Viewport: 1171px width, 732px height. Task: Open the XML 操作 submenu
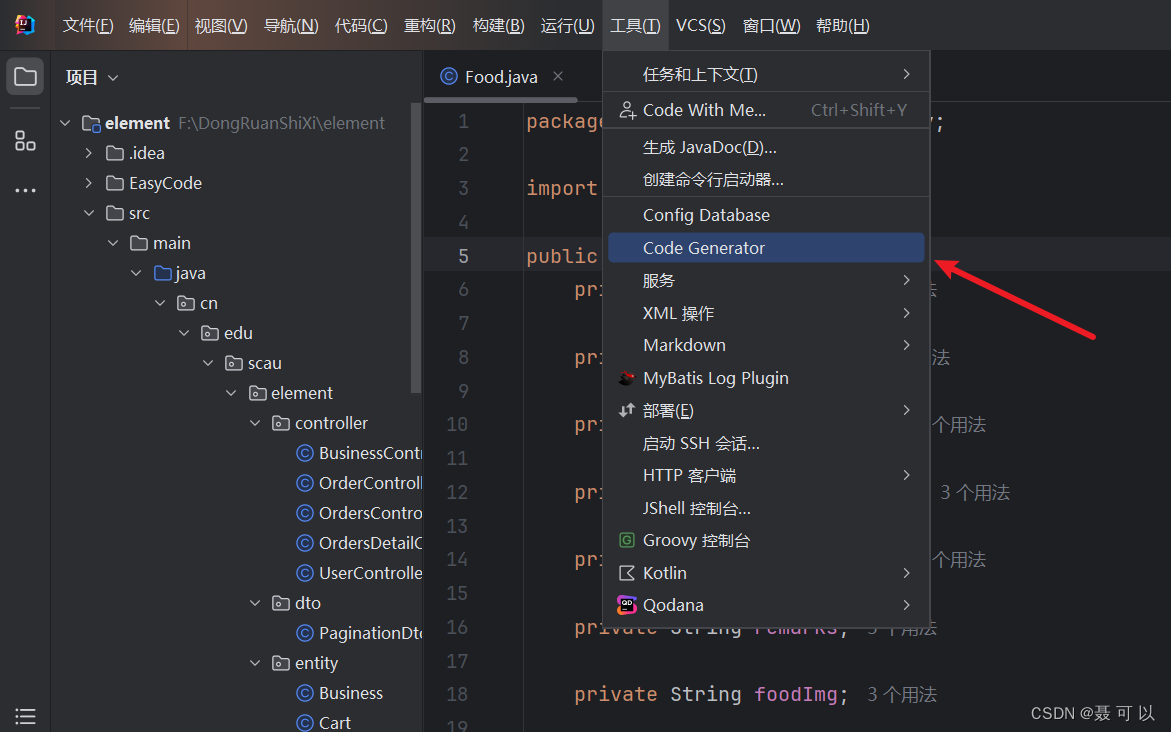point(766,313)
